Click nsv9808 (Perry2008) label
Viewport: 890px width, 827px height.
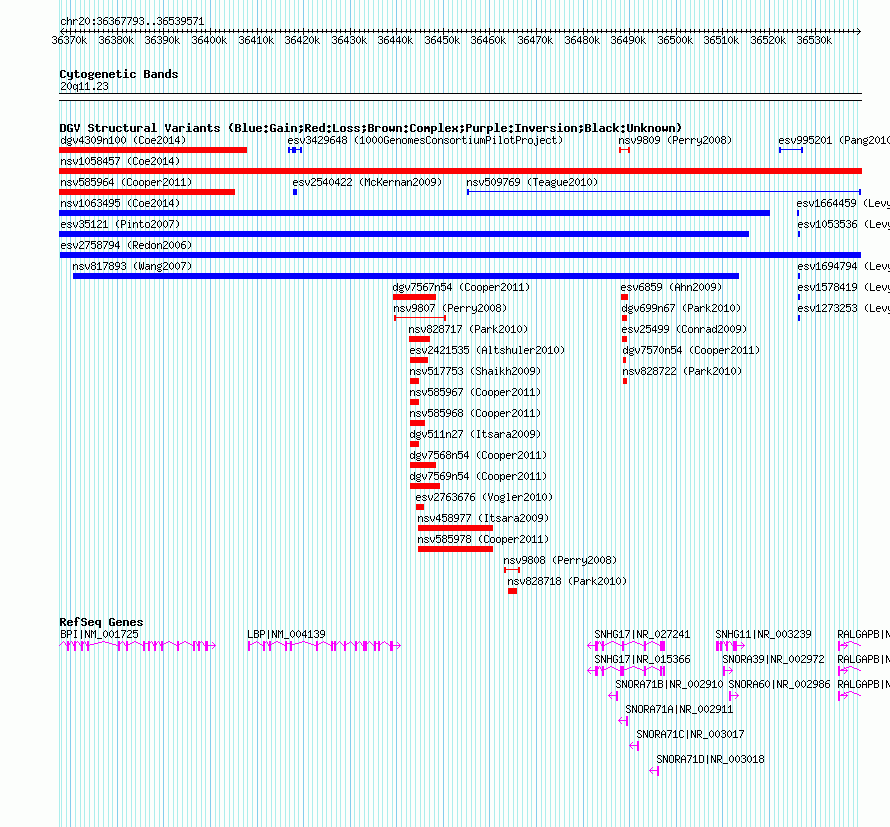click(x=560, y=560)
